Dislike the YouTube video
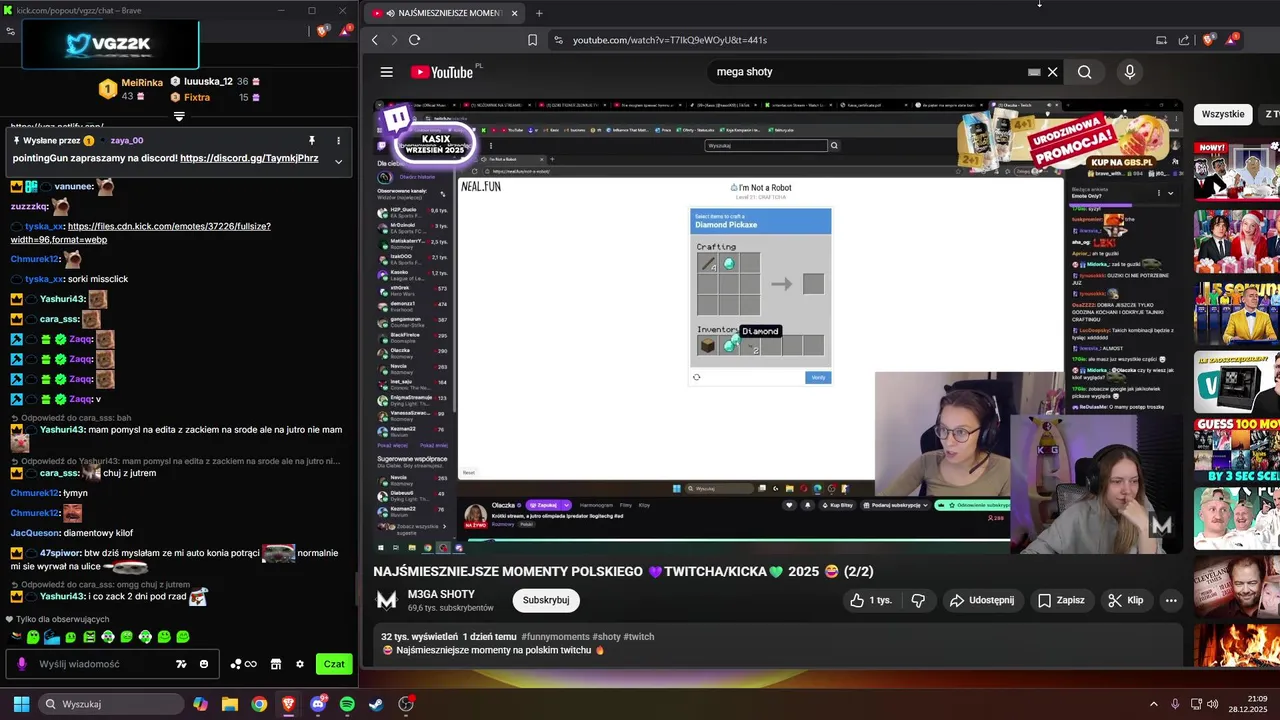The height and width of the screenshot is (720, 1280). coord(918,600)
